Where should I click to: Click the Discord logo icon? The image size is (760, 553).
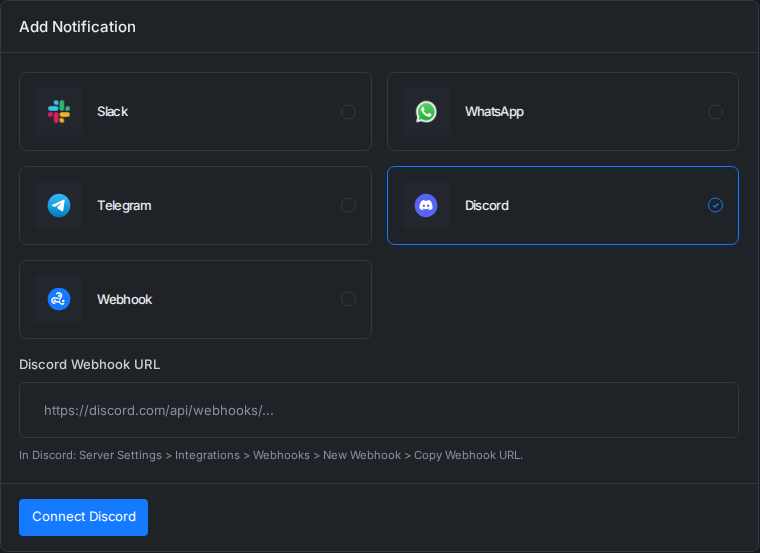coord(426,205)
